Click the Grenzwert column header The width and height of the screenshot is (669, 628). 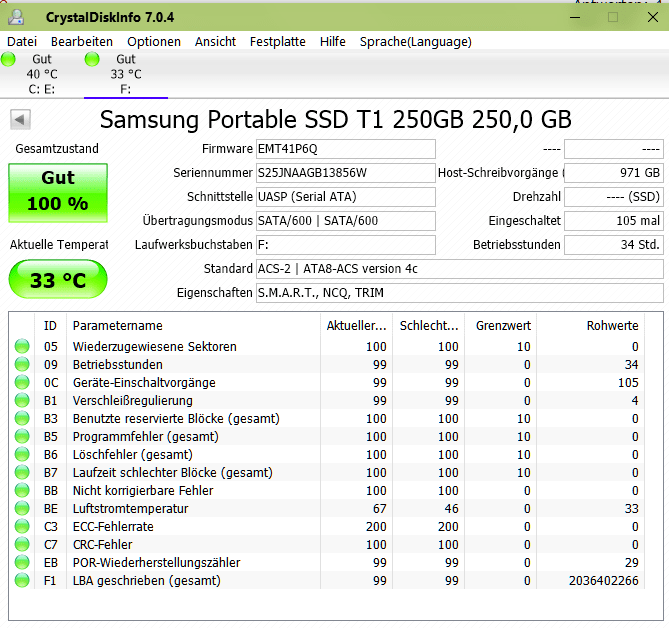pos(501,326)
